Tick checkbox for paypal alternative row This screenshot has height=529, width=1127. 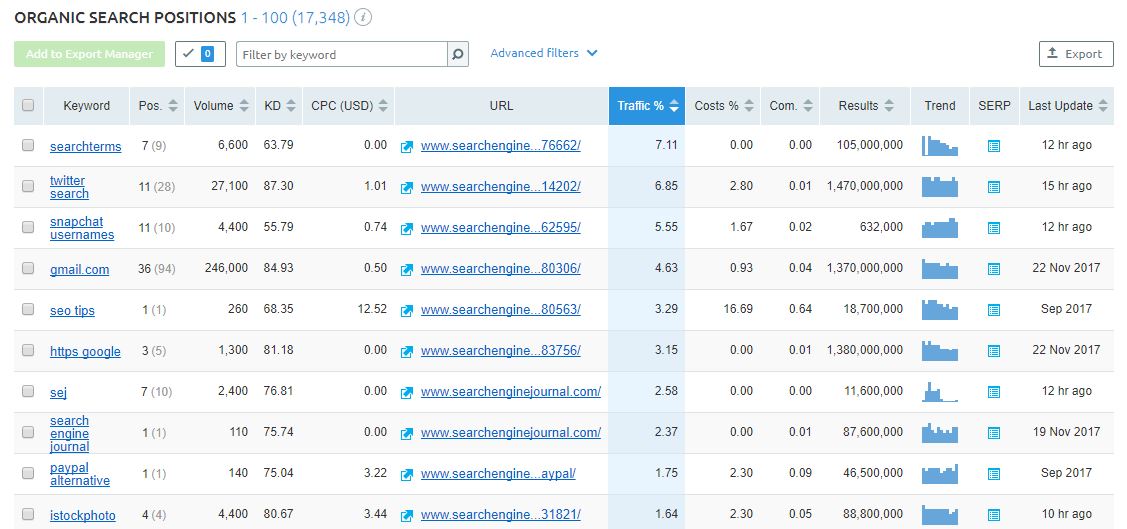click(x=28, y=473)
